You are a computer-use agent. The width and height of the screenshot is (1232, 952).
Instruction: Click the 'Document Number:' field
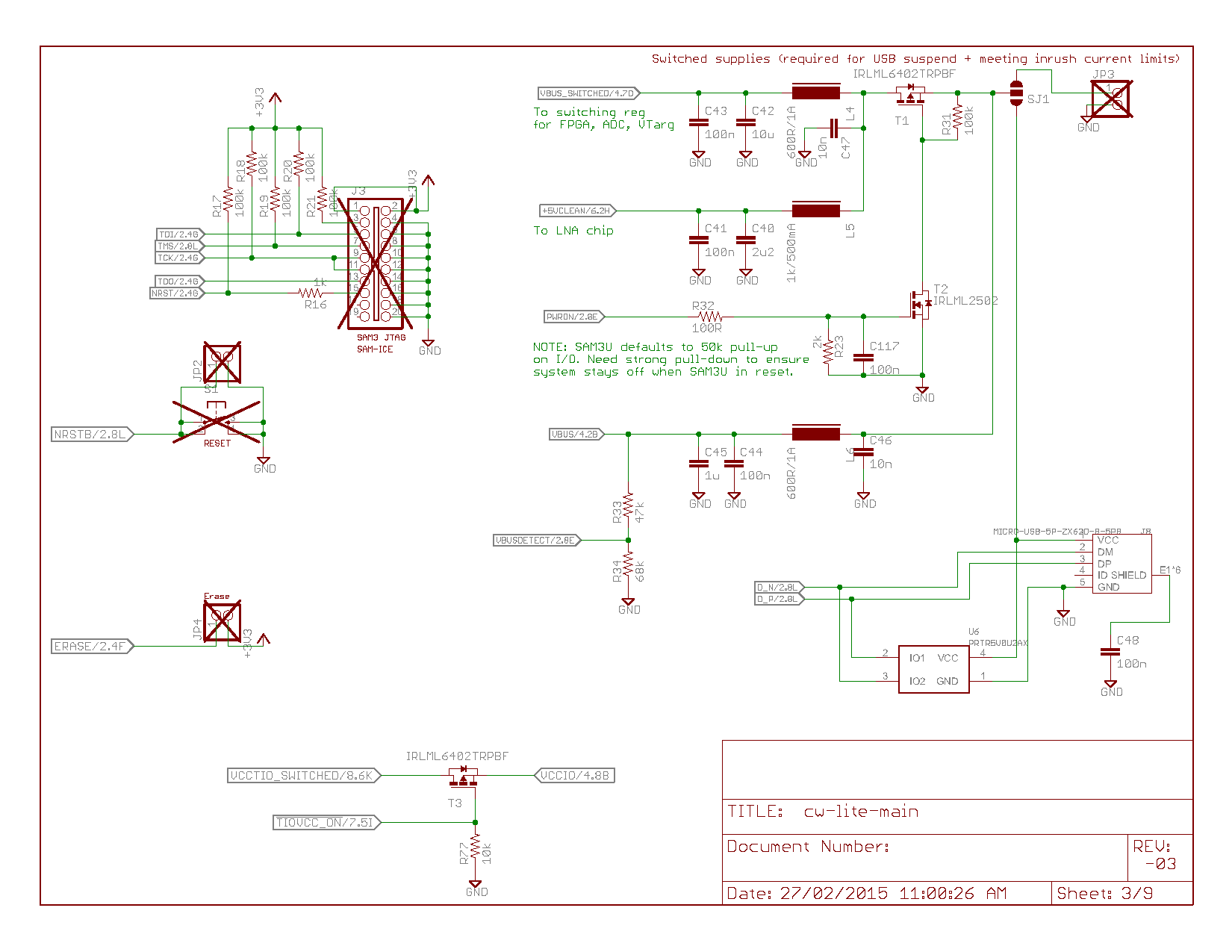809,846
